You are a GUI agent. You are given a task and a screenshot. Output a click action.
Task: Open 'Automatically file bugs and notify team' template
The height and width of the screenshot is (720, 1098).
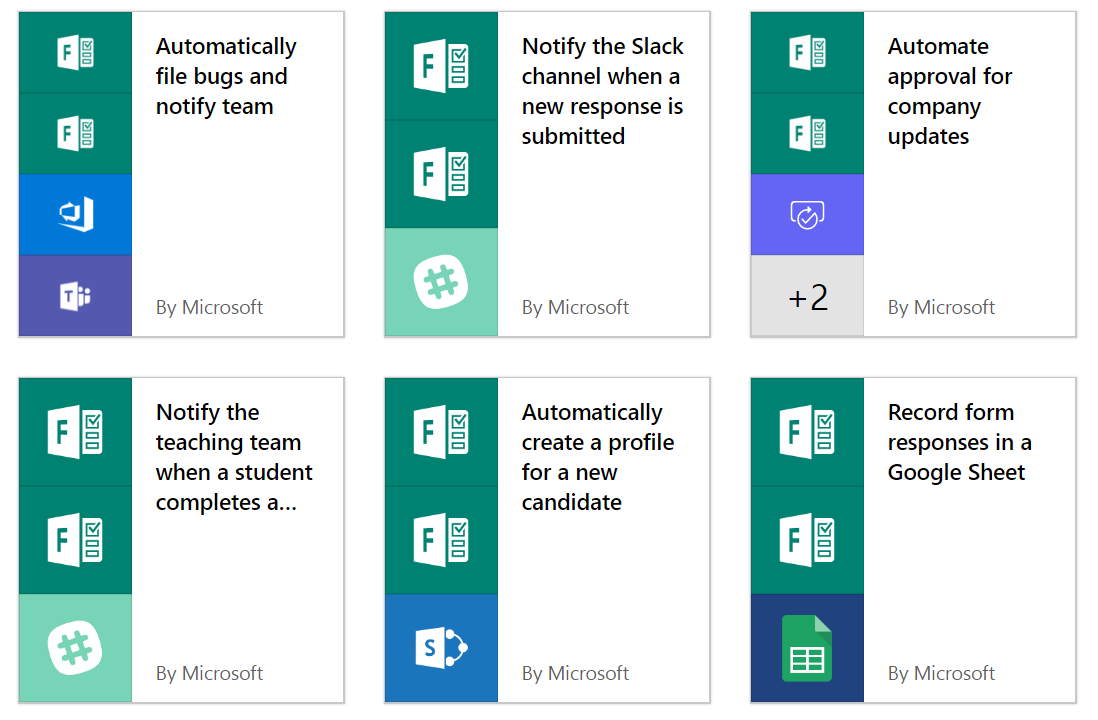(x=226, y=76)
